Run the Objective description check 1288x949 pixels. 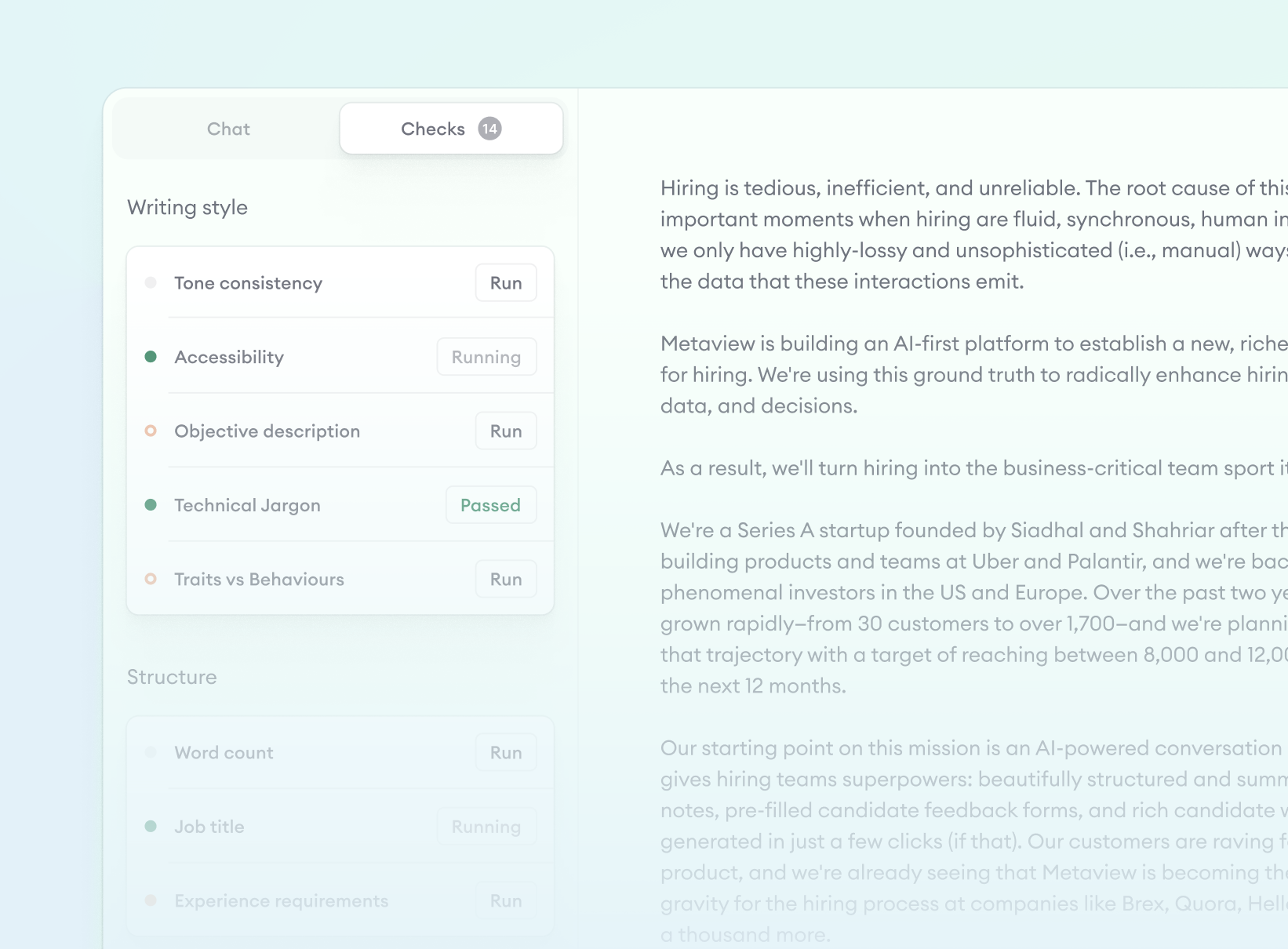click(x=506, y=431)
